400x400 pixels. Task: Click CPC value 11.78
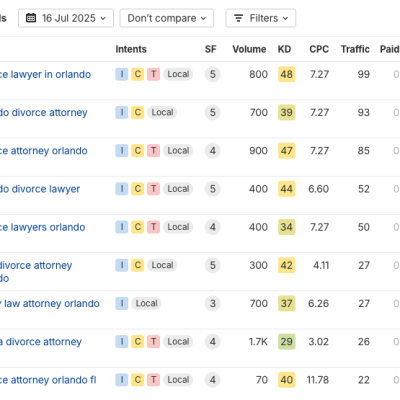[x=318, y=380]
